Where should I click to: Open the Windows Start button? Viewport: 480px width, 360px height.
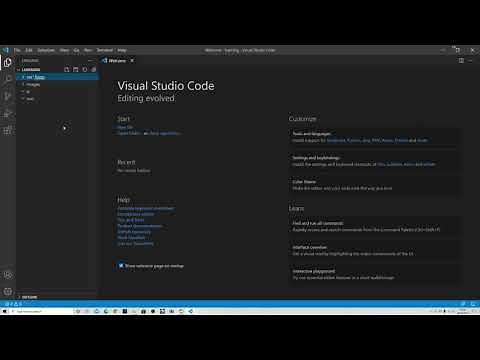click(5, 311)
